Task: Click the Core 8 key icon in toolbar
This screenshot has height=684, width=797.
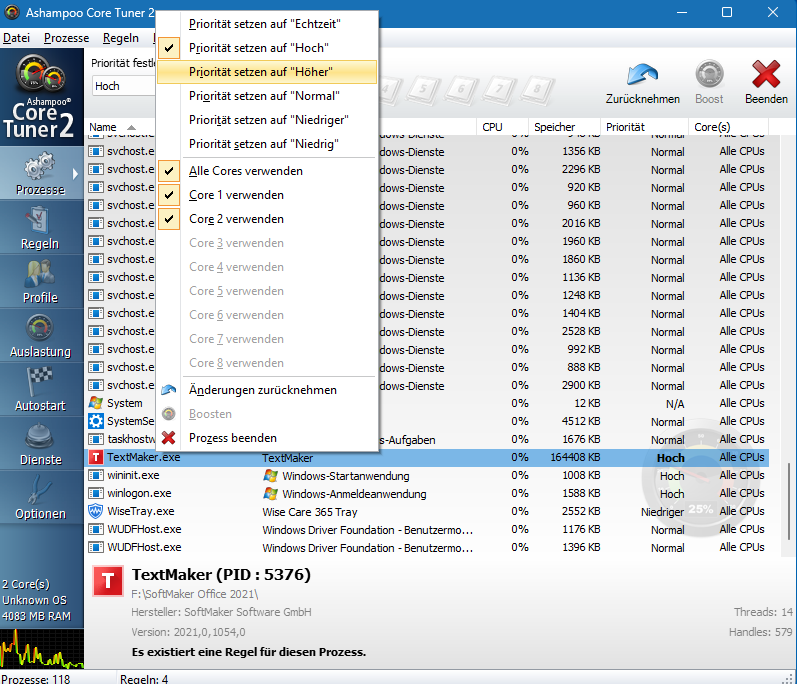Action: tap(537, 90)
